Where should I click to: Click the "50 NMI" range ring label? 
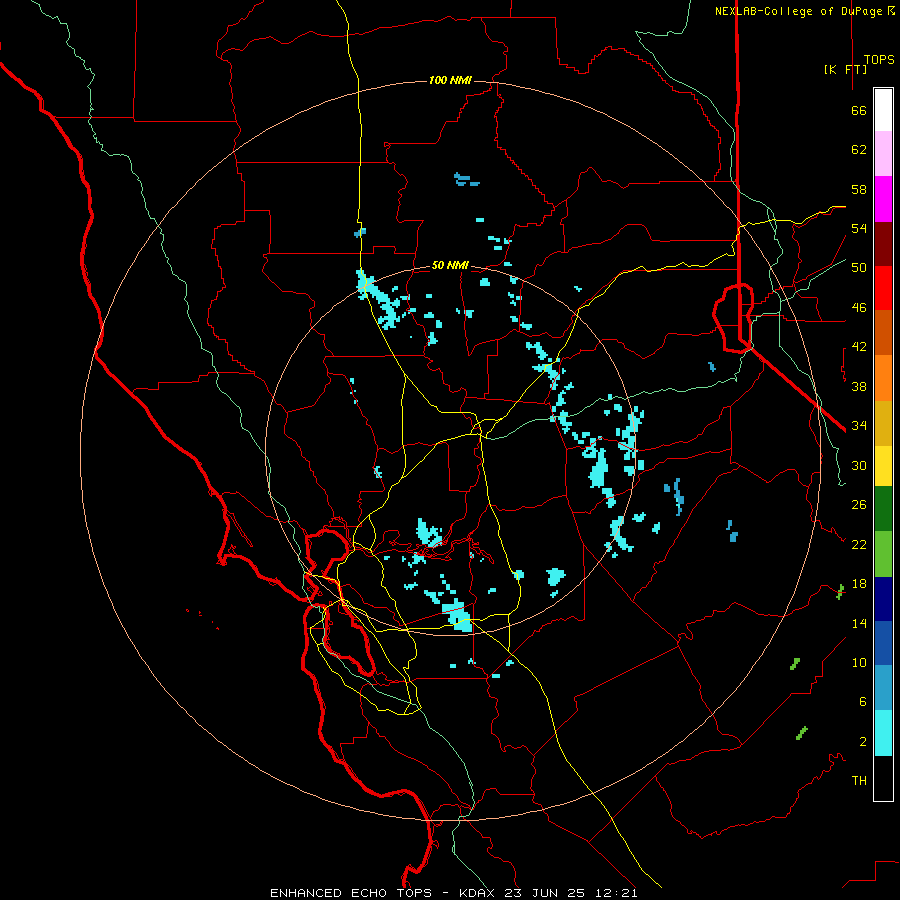pyautogui.click(x=450, y=265)
